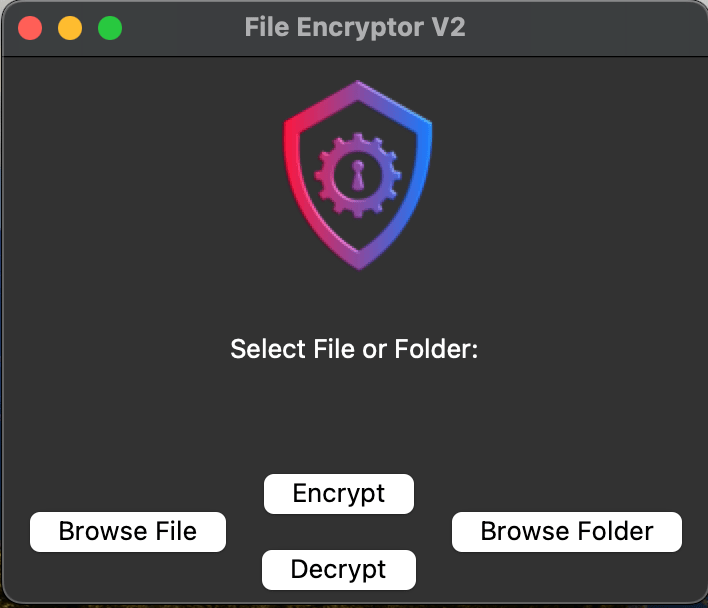Choose a folder via Browse Folder
This screenshot has width=708, height=608.
[x=567, y=532]
